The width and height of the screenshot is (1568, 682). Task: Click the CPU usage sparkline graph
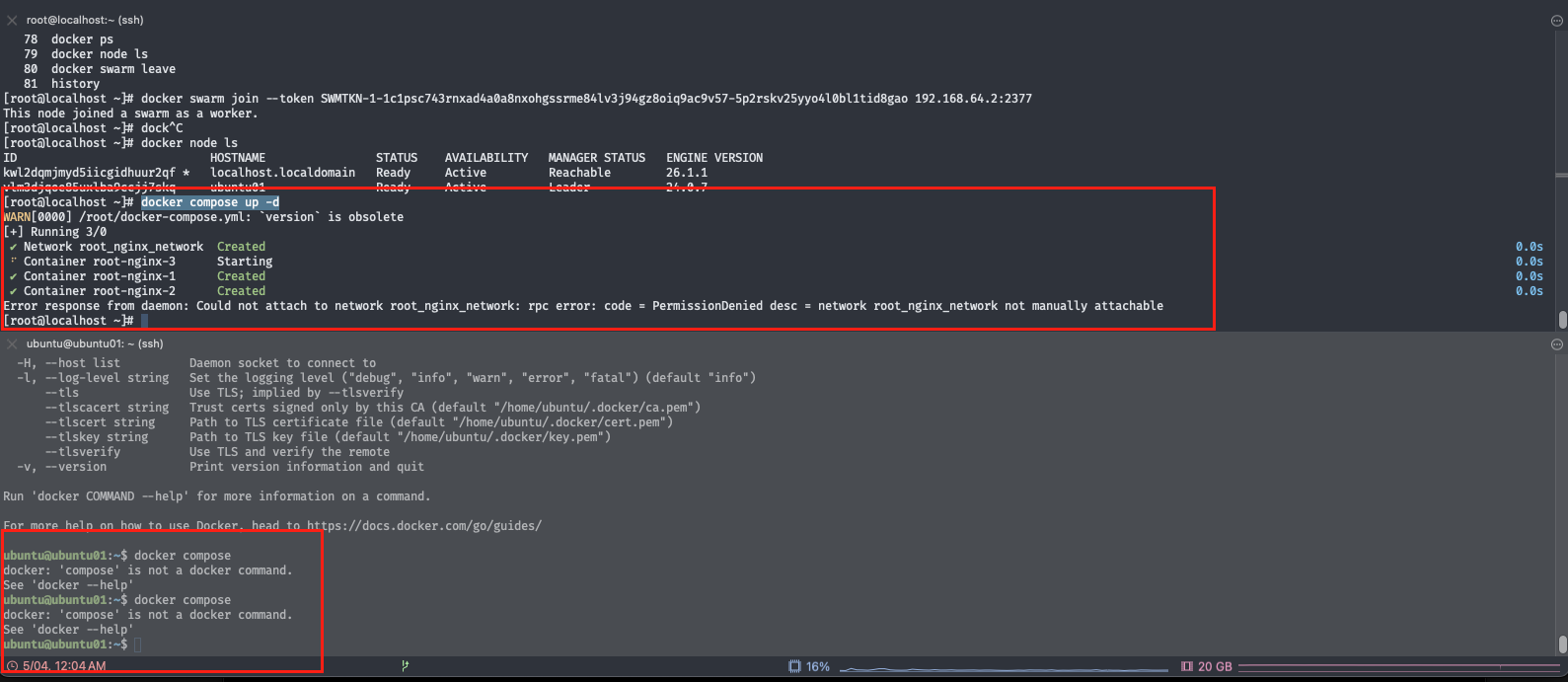pos(1002,668)
